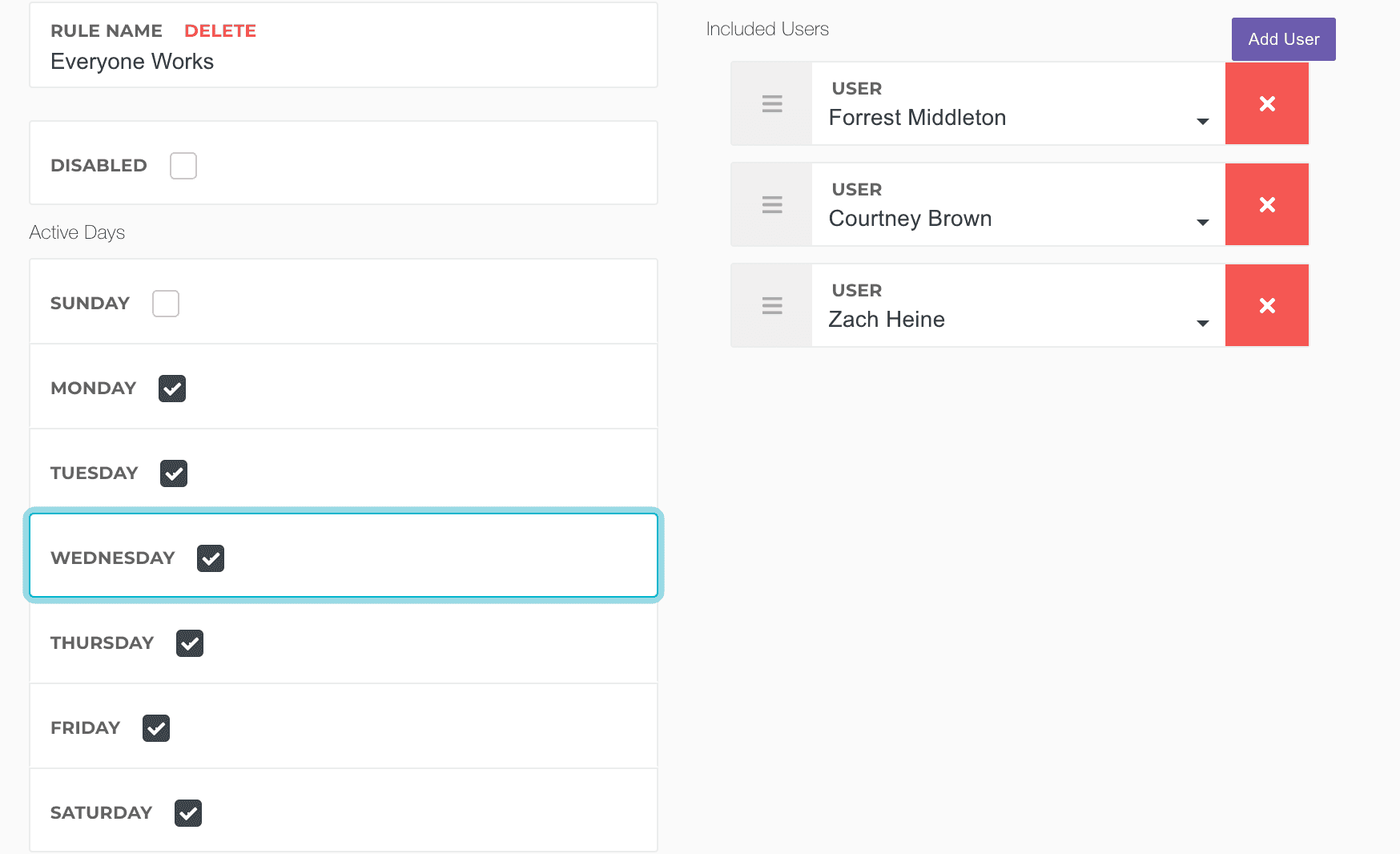Enable Sunday as active day
The image size is (1400, 854).
coord(166,304)
